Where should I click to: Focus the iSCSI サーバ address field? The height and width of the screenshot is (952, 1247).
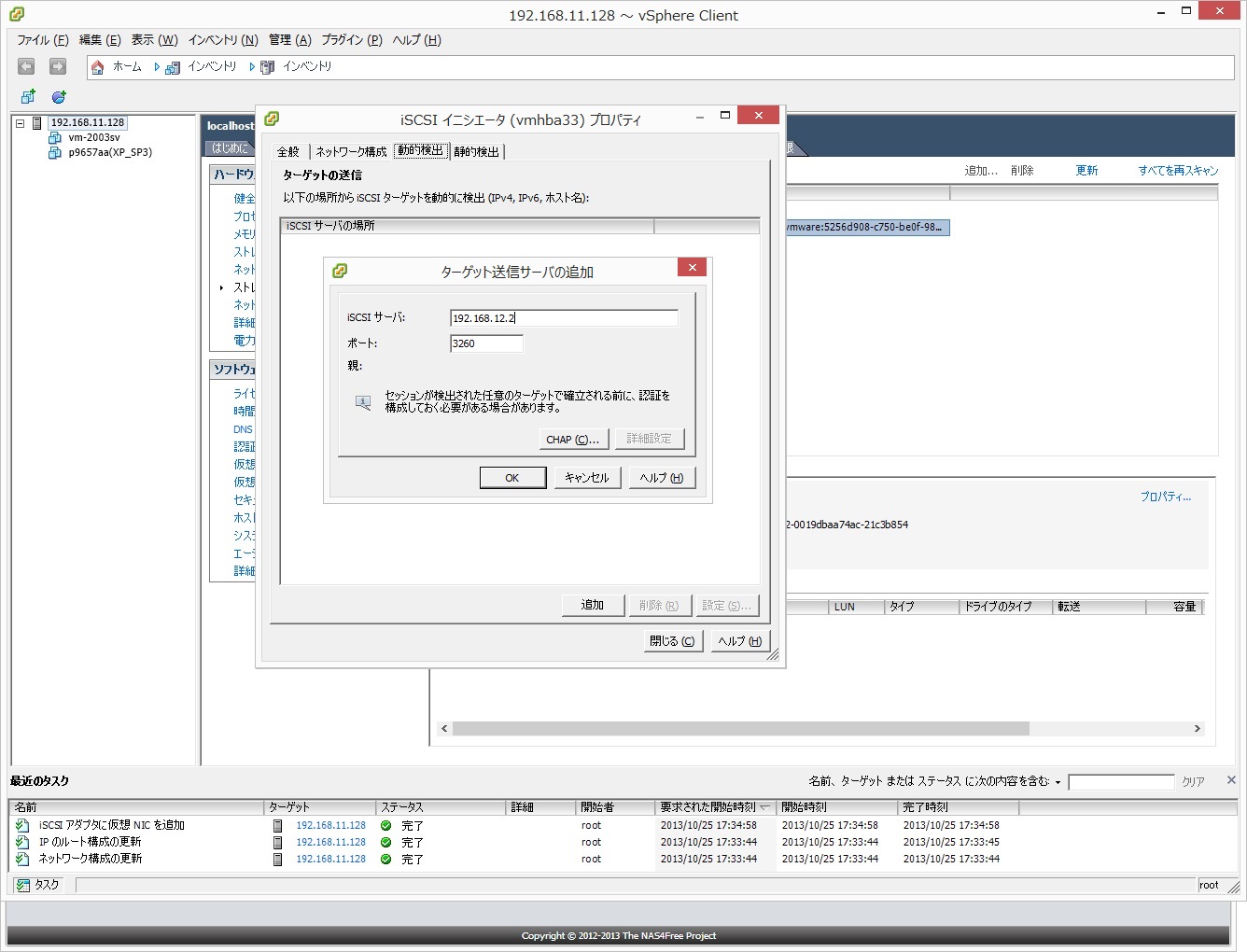click(x=564, y=318)
